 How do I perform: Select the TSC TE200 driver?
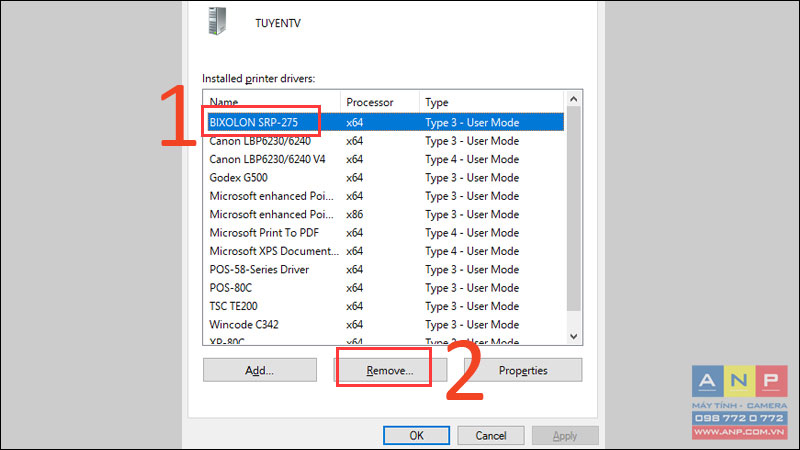233,306
